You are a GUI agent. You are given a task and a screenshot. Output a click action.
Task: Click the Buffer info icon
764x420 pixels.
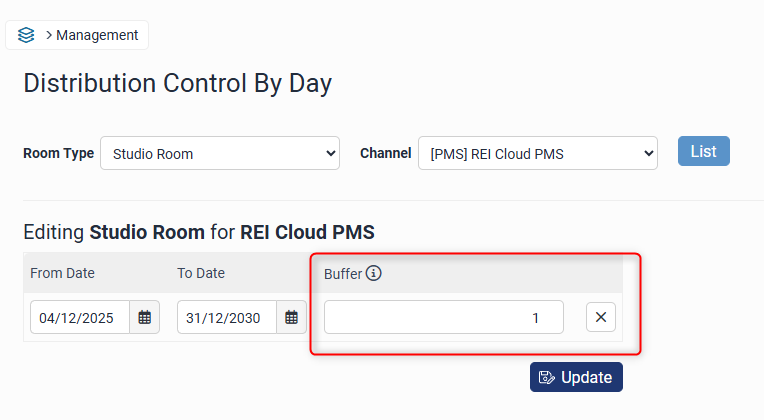[374, 273]
